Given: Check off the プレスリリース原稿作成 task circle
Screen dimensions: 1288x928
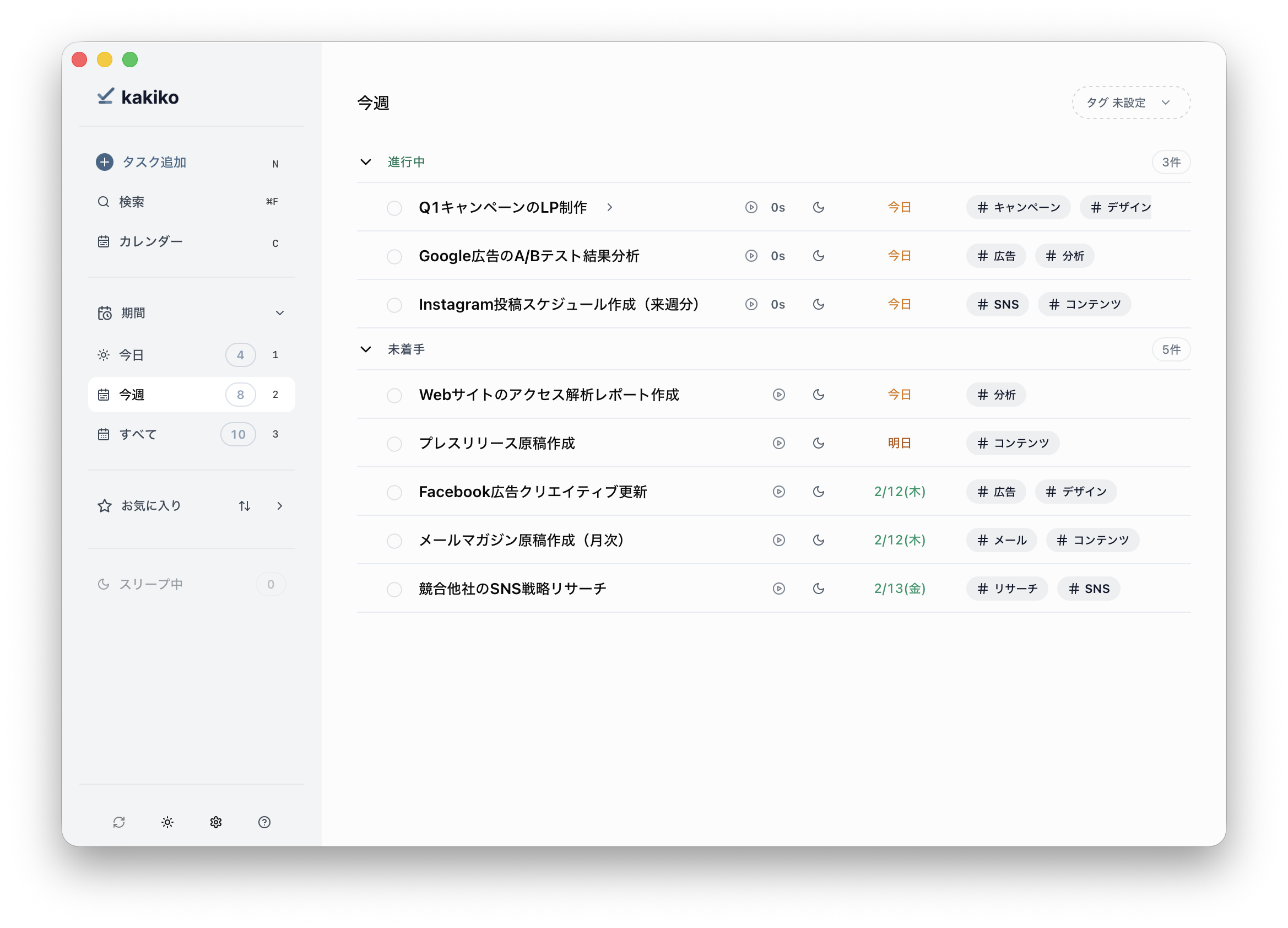Looking at the screenshot, I should [x=394, y=444].
